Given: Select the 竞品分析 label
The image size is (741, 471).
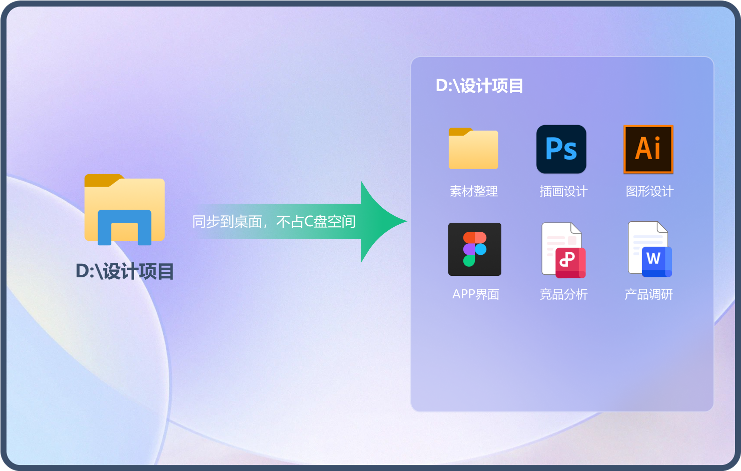Looking at the screenshot, I should (563, 294).
